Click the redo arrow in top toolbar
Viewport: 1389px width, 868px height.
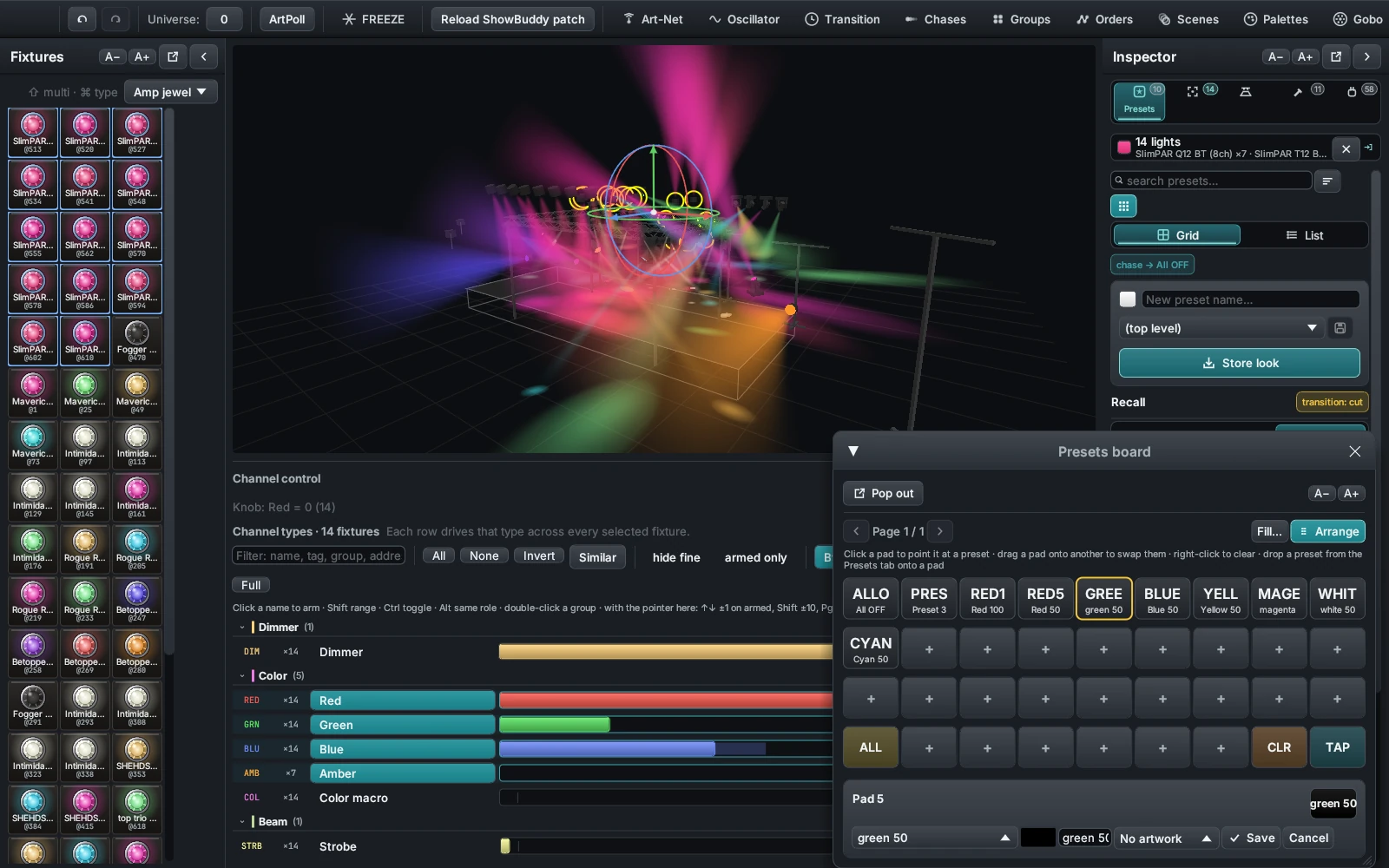[x=115, y=19]
